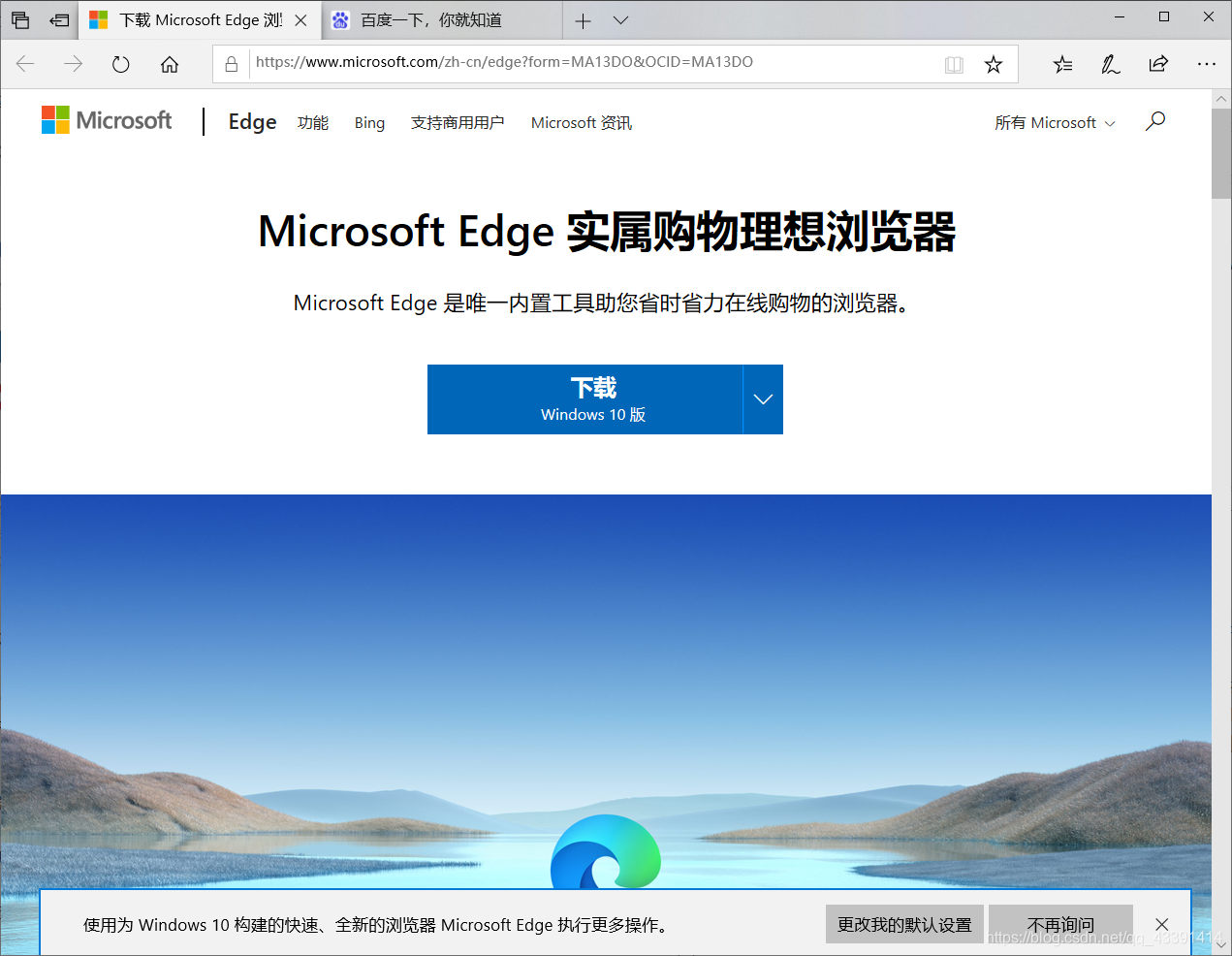Add notes with the pen icon

click(1110, 64)
